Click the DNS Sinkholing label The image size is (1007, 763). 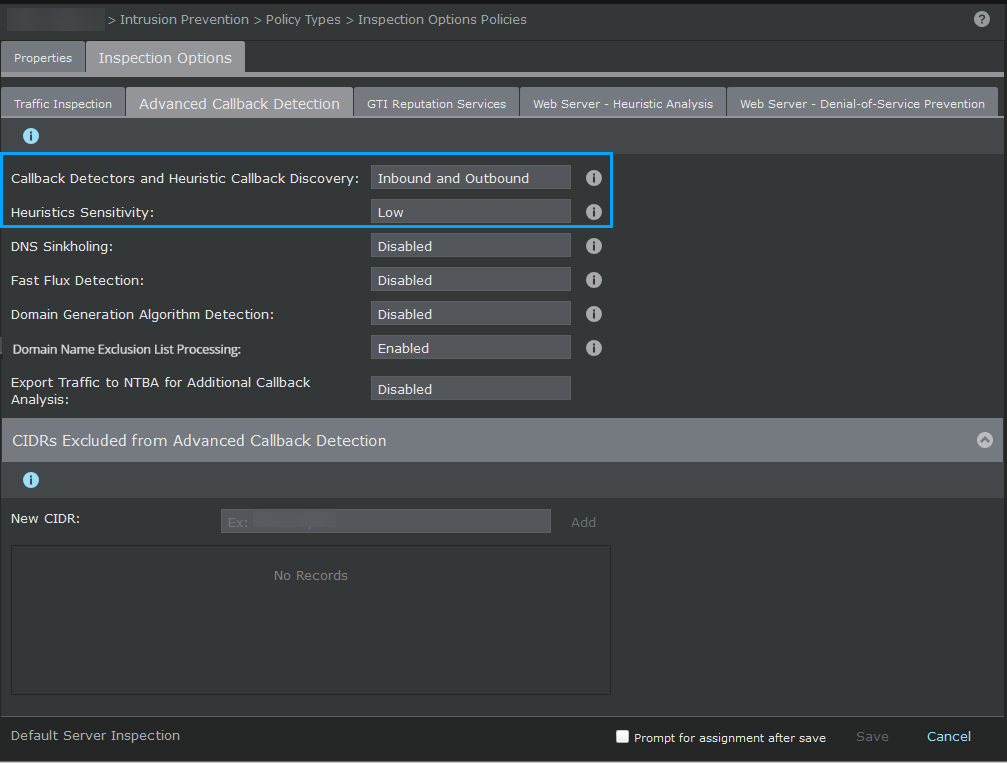coord(62,247)
